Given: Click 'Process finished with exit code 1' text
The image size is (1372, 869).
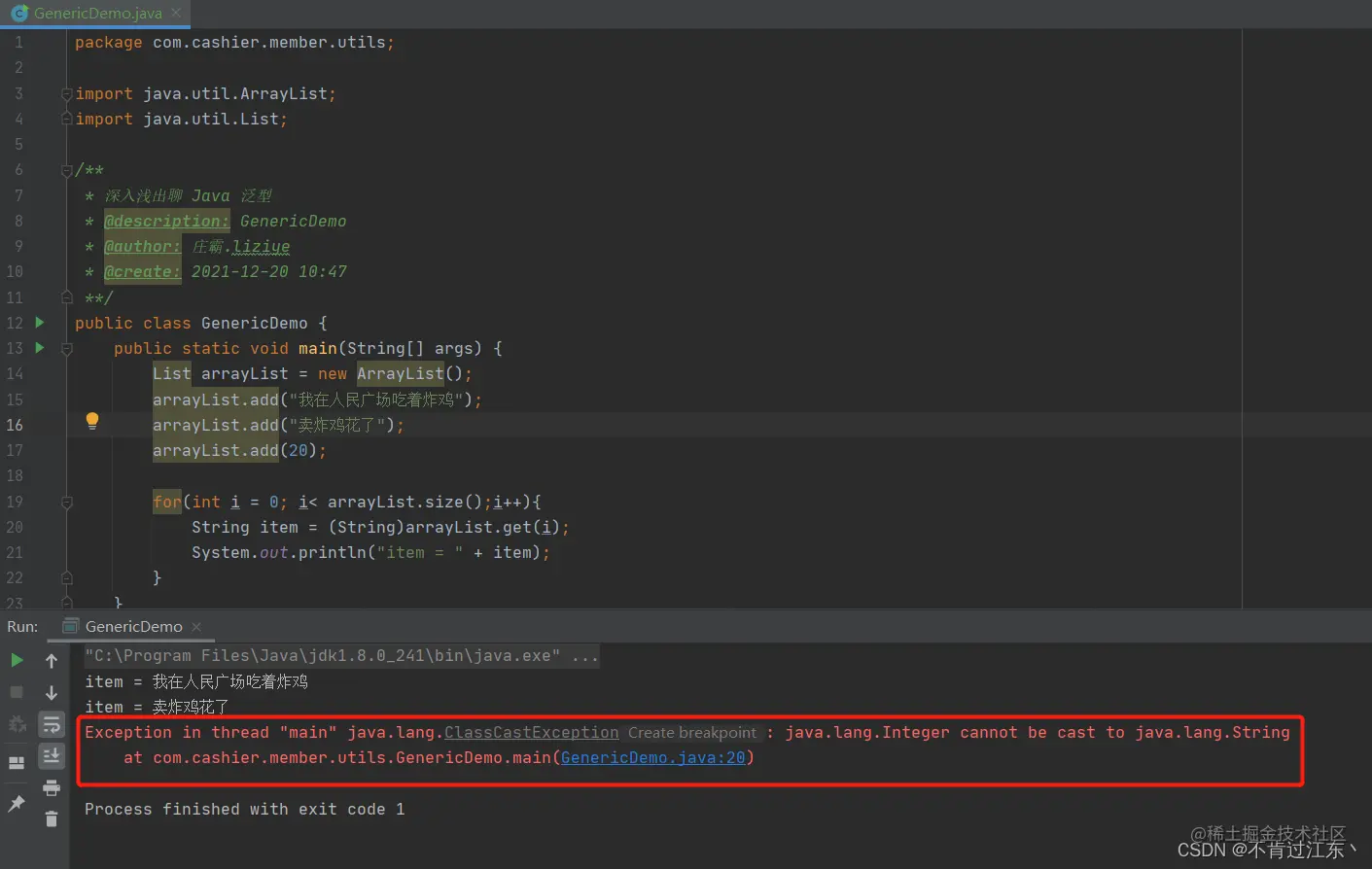Looking at the screenshot, I should tap(244, 809).
